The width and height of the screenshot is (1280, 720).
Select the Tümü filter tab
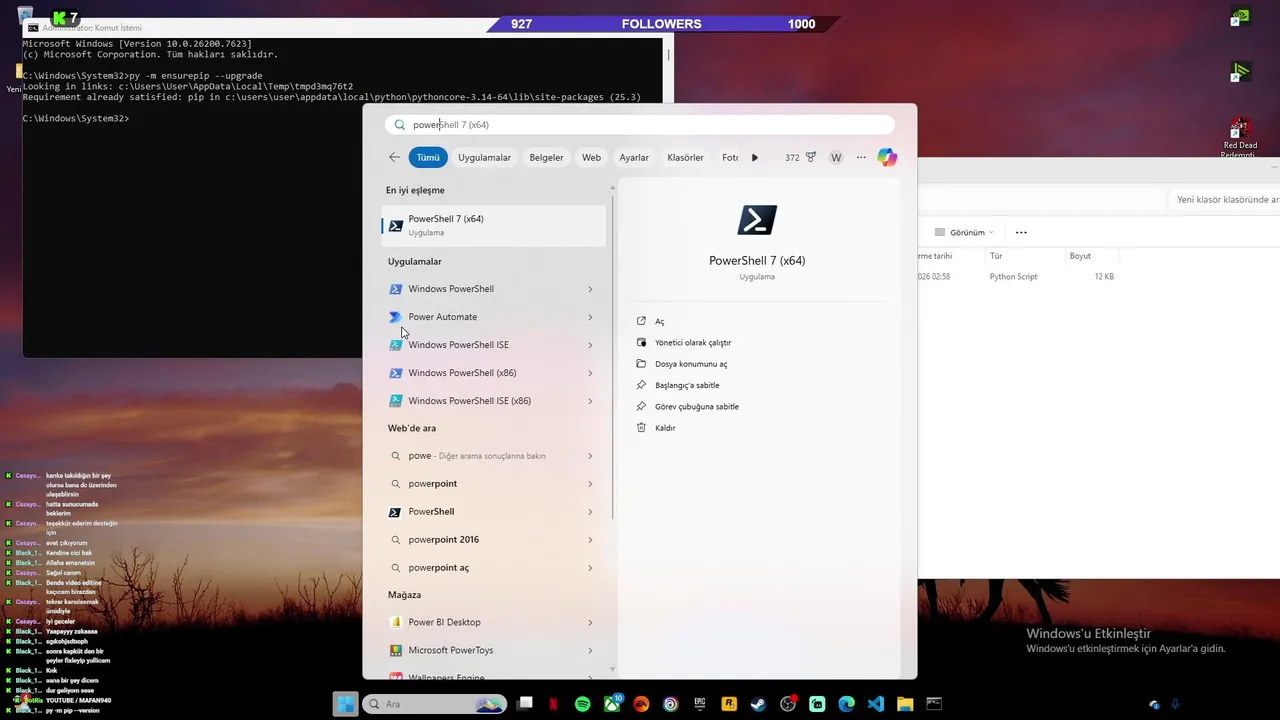point(428,157)
